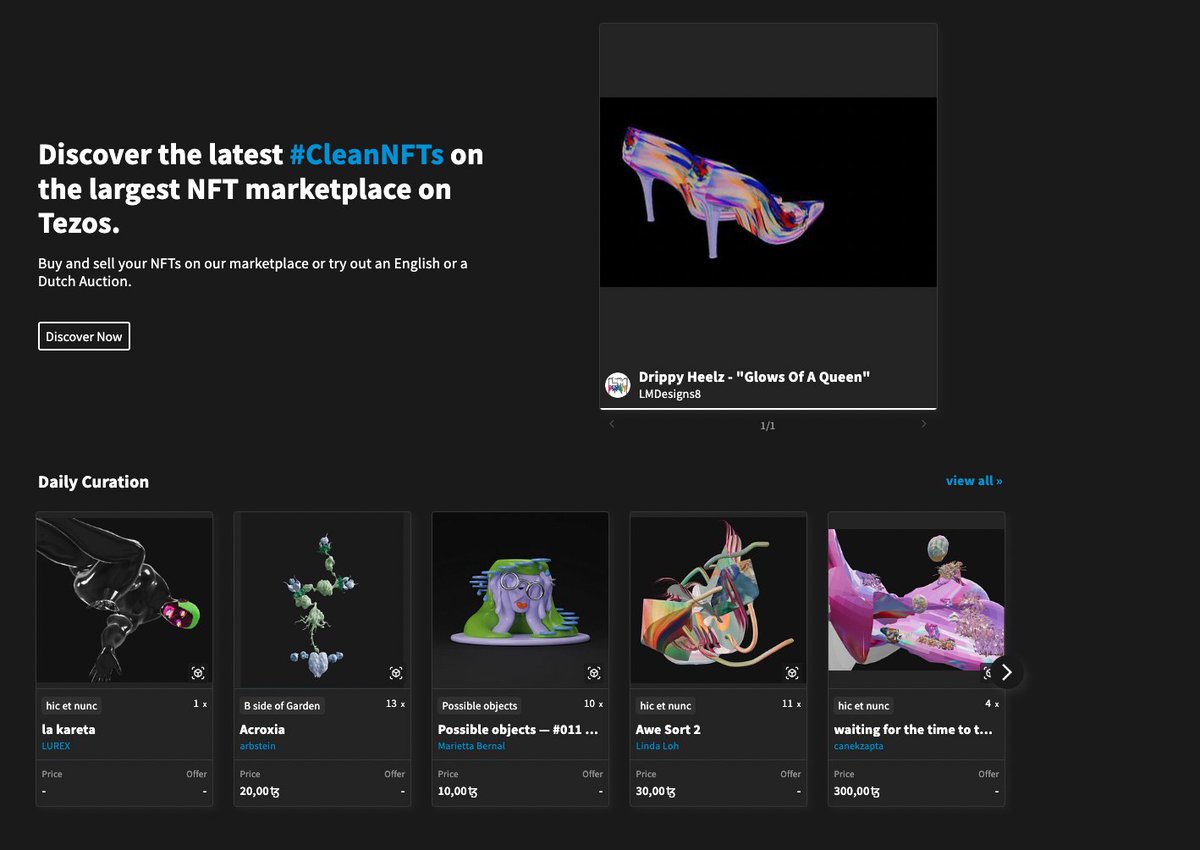Click the Acroxia title

262,730
